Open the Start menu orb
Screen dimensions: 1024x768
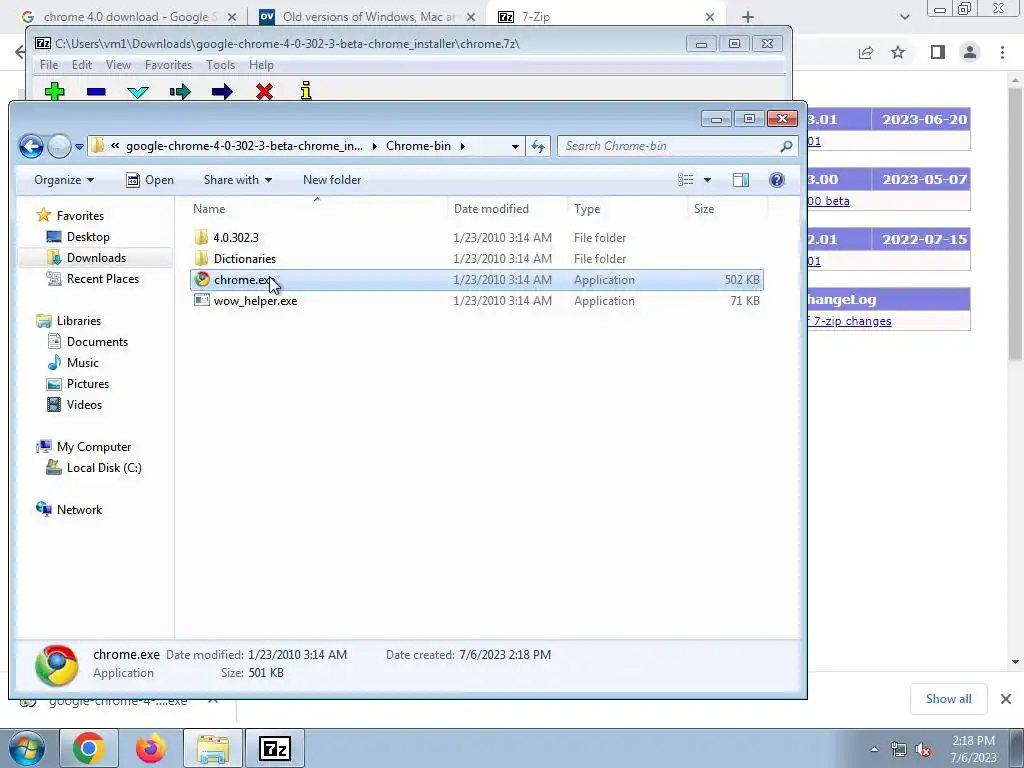click(27, 748)
